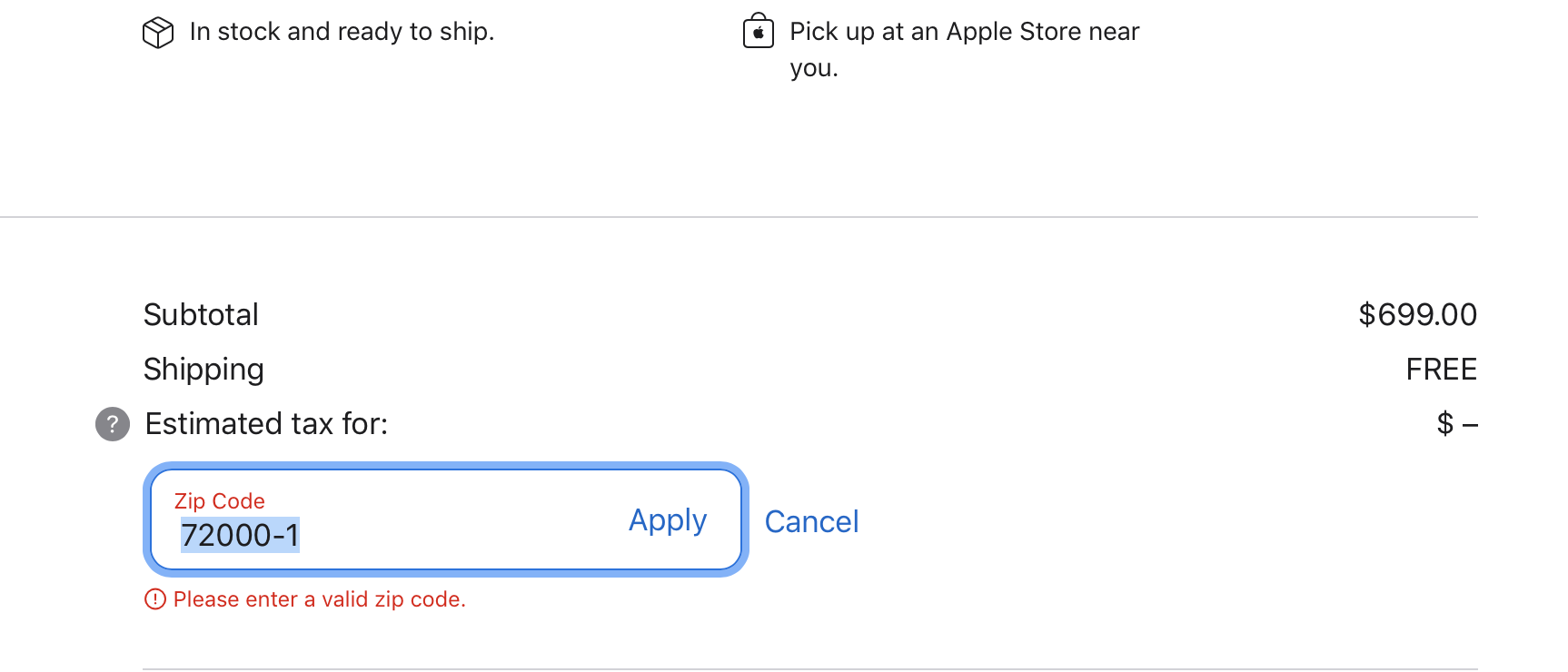Cancel the zip code entry

pyautogui.click(x=811, y=522)
